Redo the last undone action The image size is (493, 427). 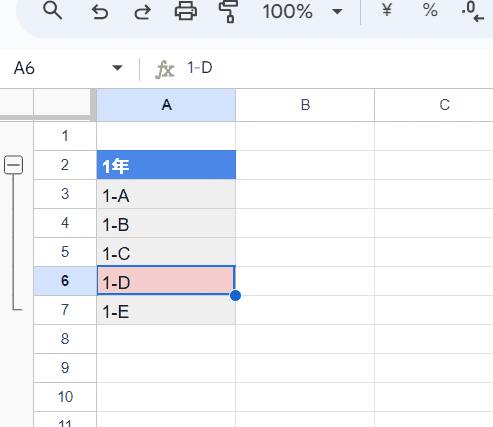[142, 12]
